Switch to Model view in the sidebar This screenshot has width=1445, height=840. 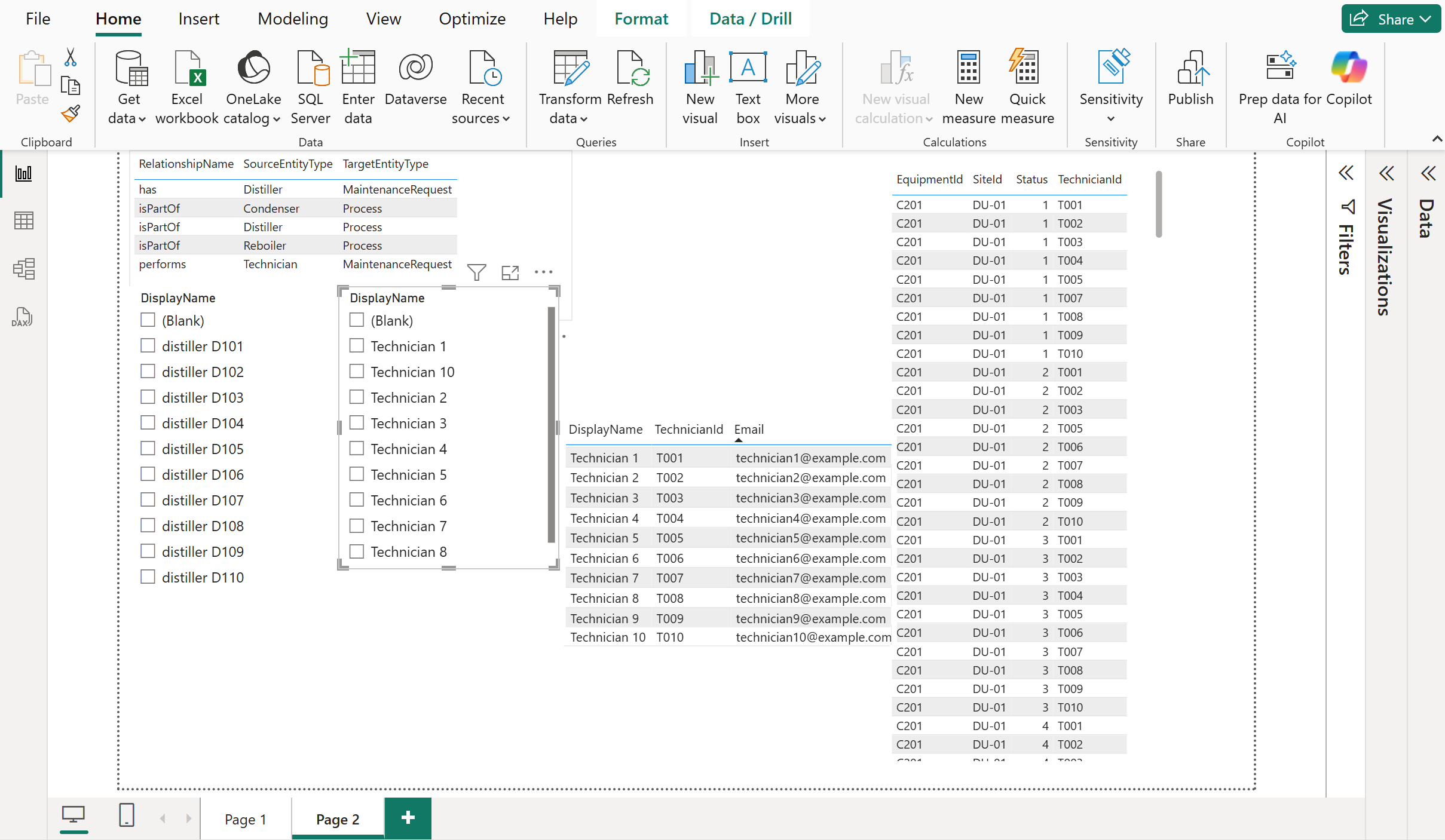24,269
